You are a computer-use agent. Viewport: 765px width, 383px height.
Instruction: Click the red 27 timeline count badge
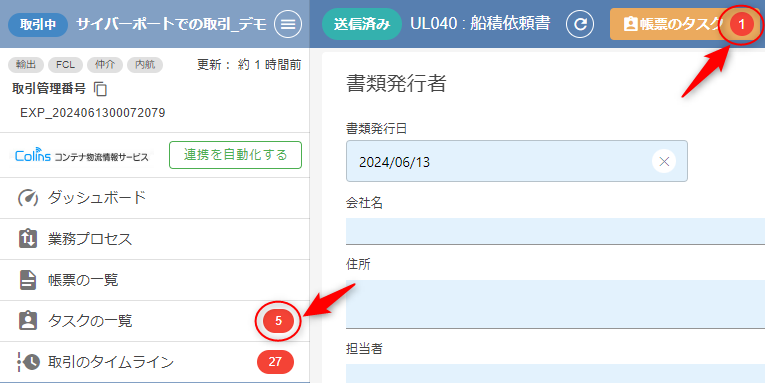(x=275, y=362)
